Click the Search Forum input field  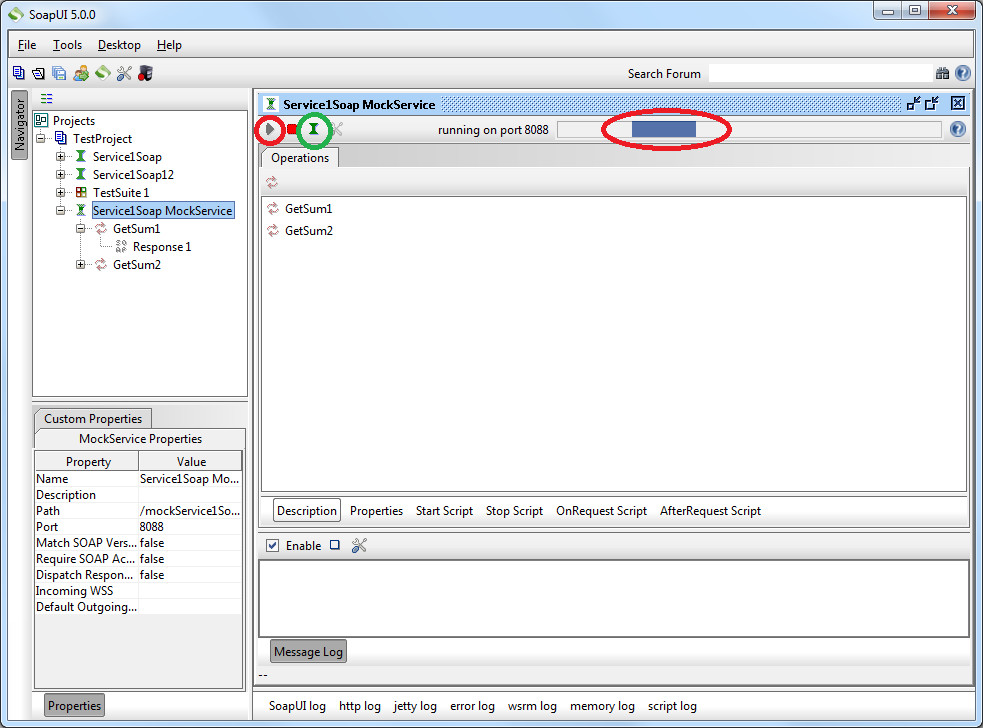[821, 73]
